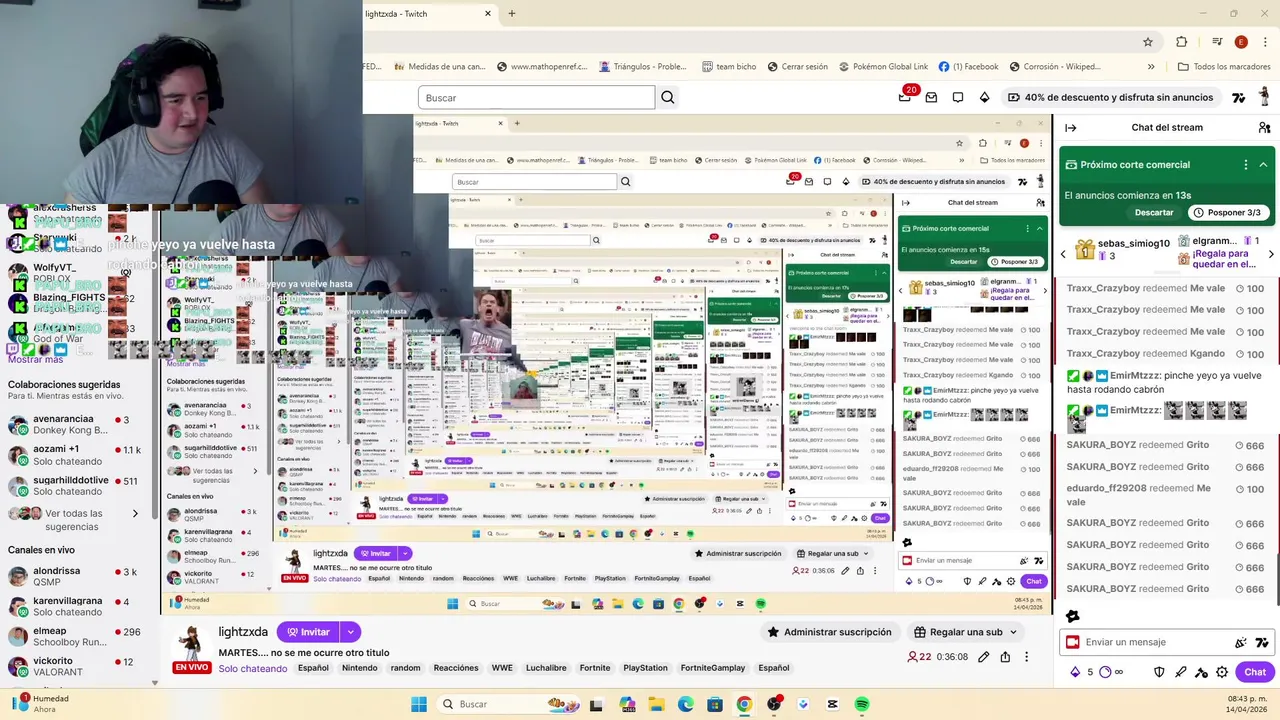Open the 7TV emote menu in chat

[x=1262, y=643]
